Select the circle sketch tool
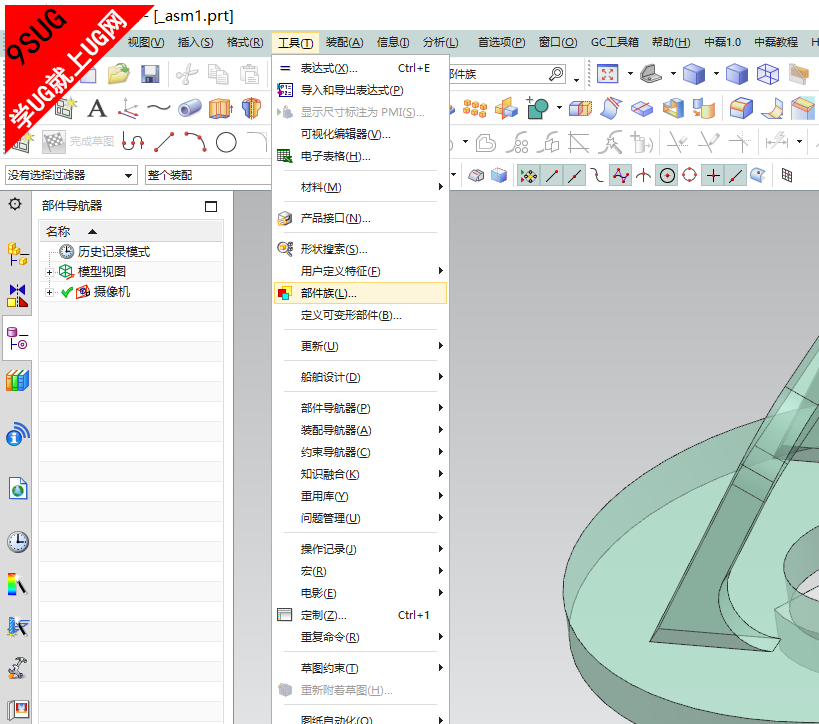819x724 pixels. pos(226,142)
